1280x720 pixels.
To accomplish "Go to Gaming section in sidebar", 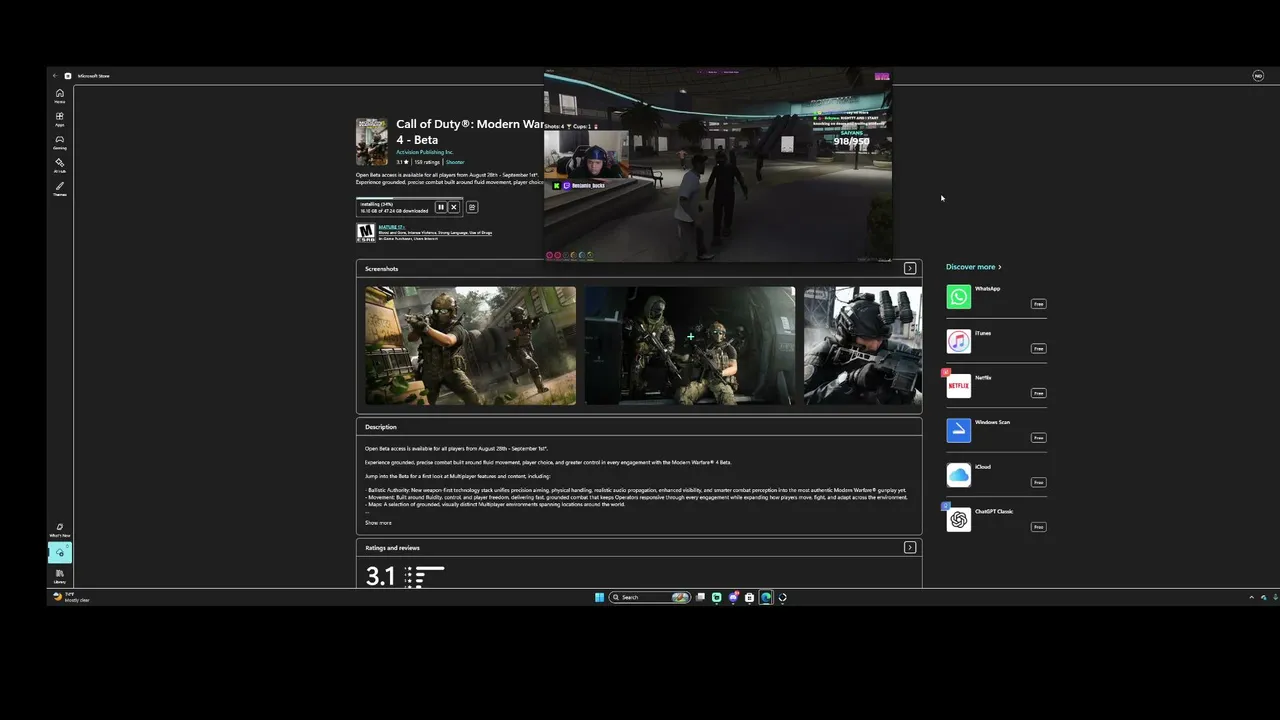I will [59, 142].
